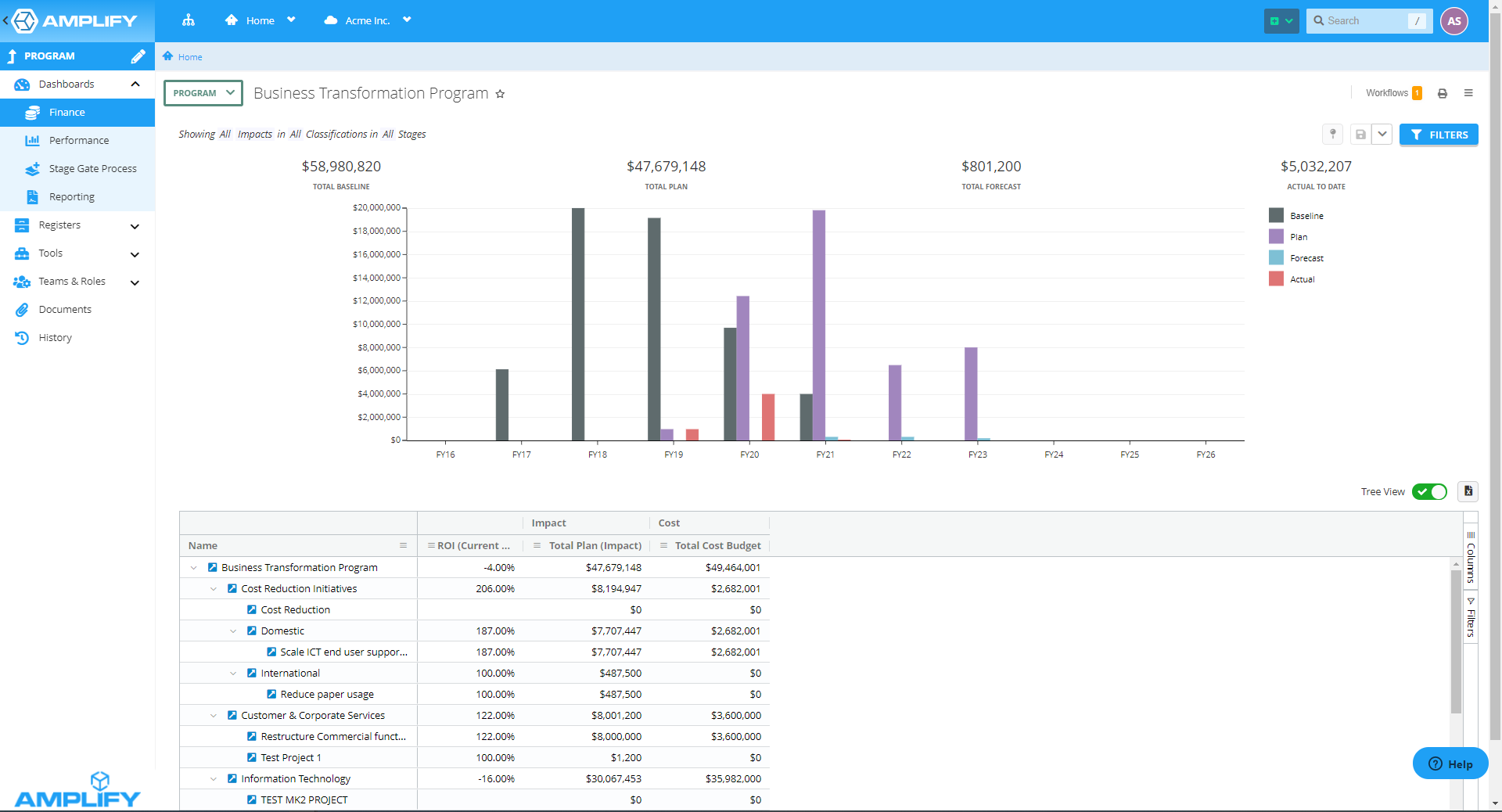Viewport: 1502px width, 812px height.
Task: Open the hierarchy tree icon in header
Action: (x=189, y=20)
